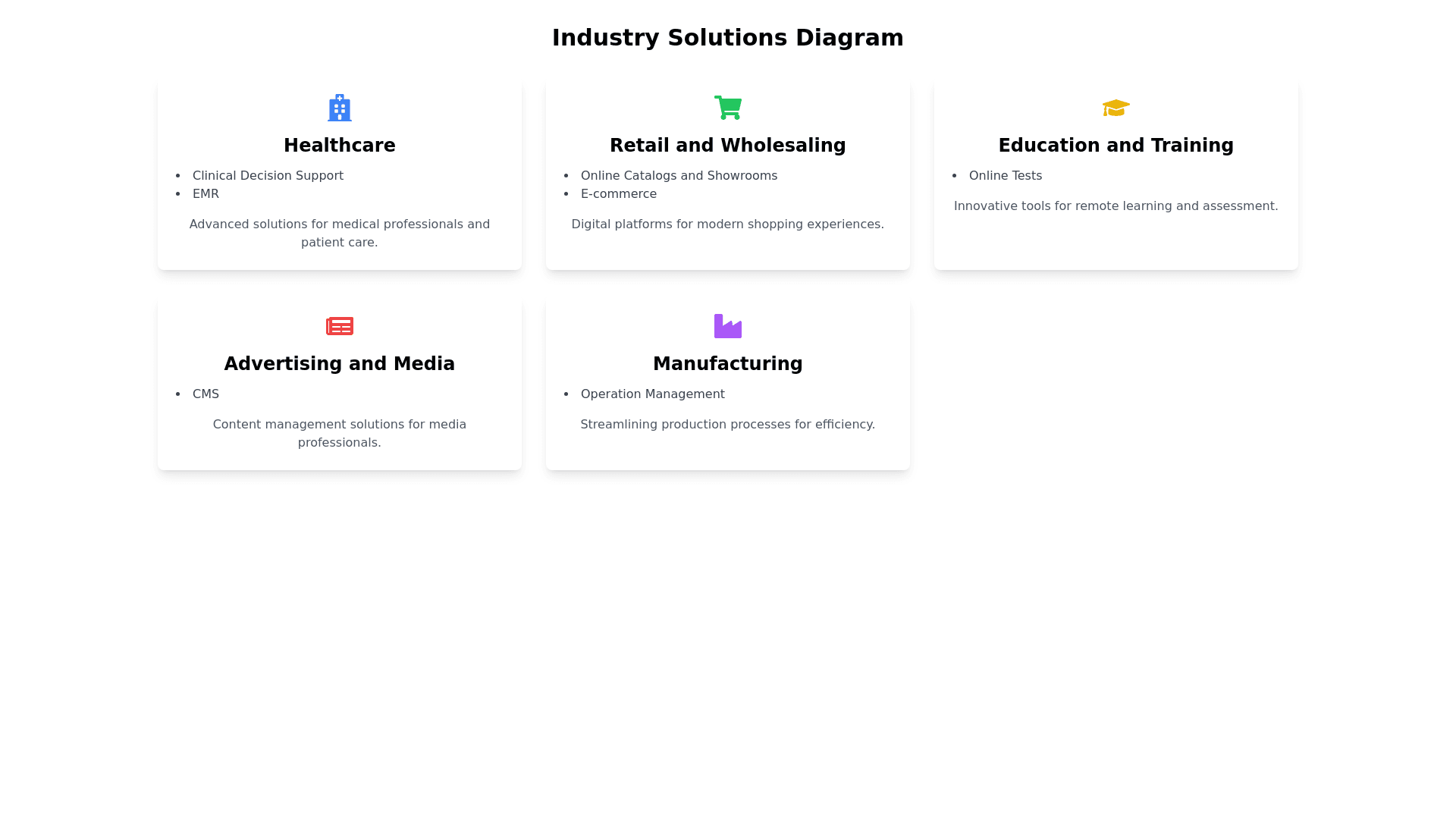The image size is (1456, 819).
Task: Click the Manufacturing heading
Action: pyautogui.click(x=727, y=364)
